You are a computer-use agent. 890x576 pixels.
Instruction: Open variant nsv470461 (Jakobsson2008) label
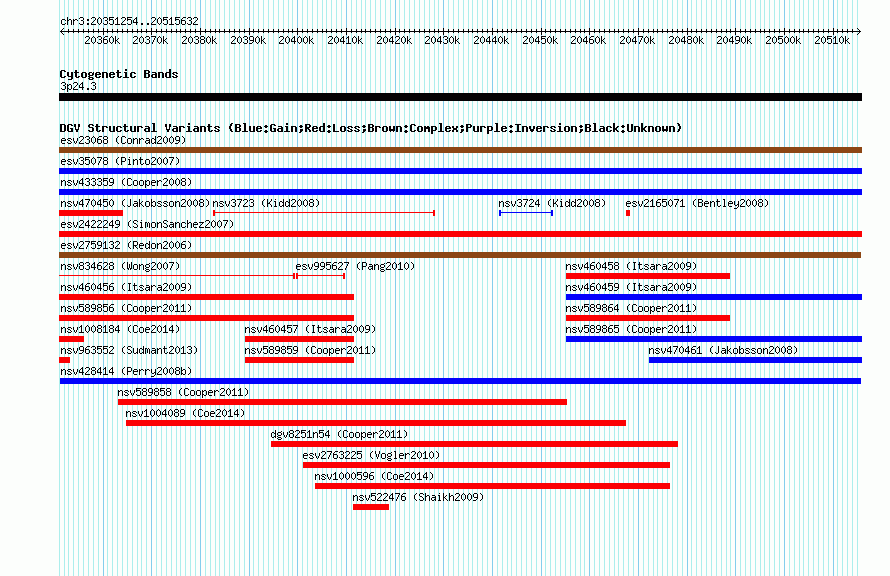(x=723, y=350)
